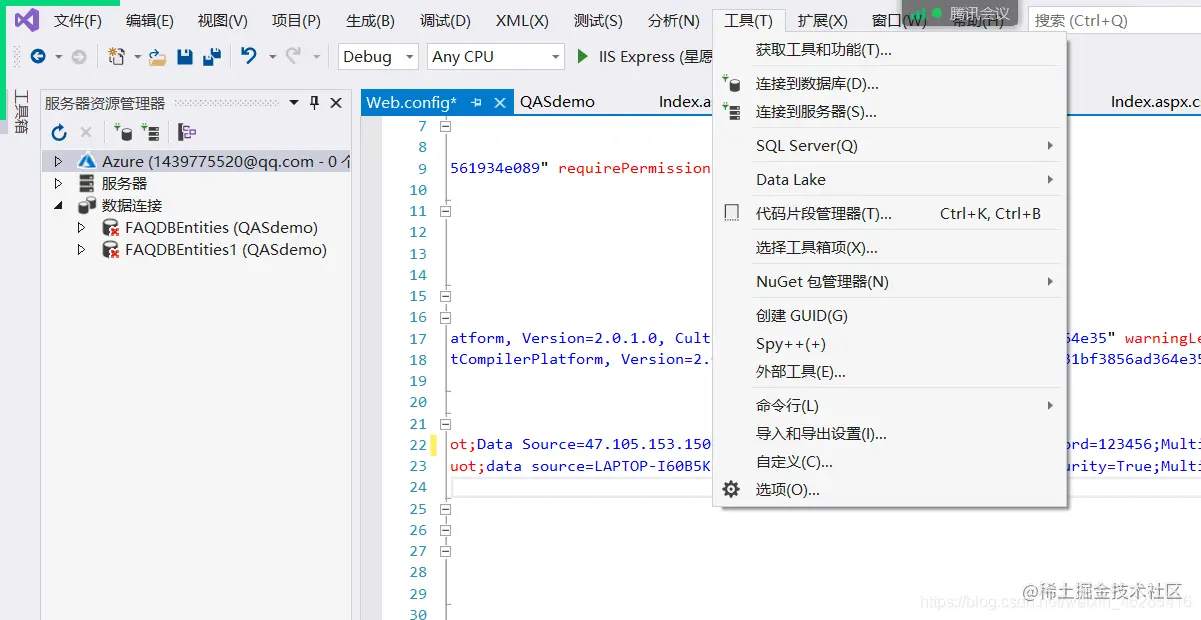Close the Server Explorer panel
The image size is (1201, 620).
[x=336, y=102]
